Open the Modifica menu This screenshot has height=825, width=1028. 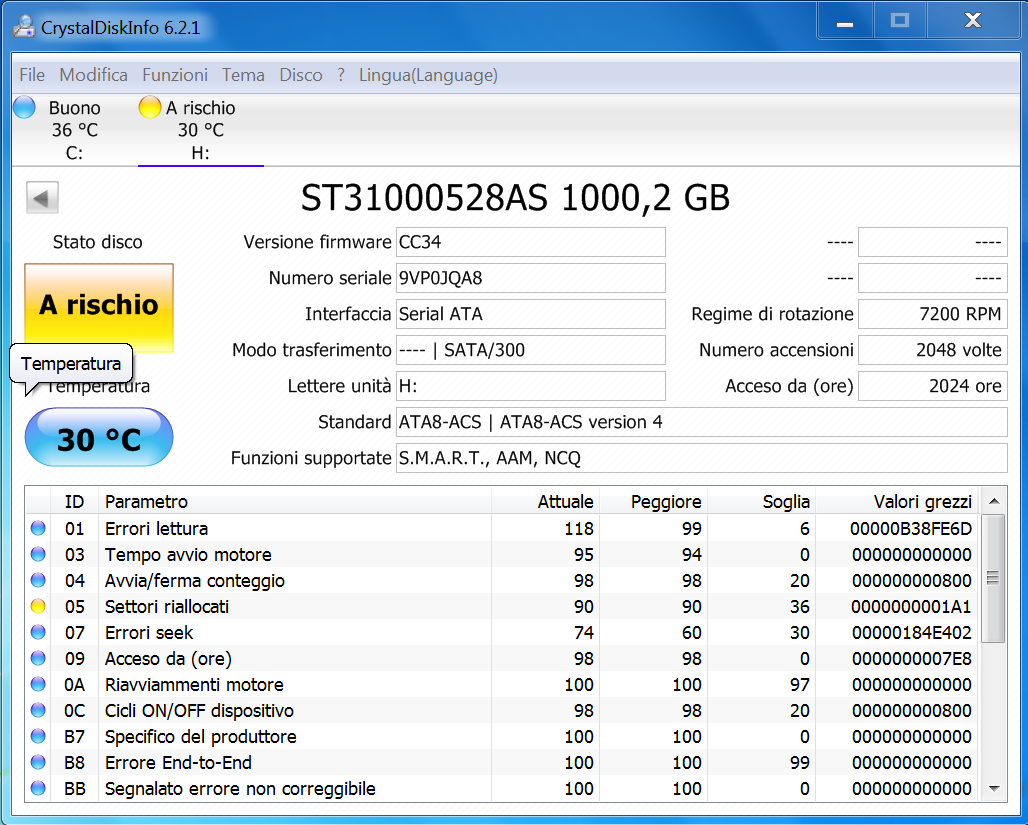[94, 75]
